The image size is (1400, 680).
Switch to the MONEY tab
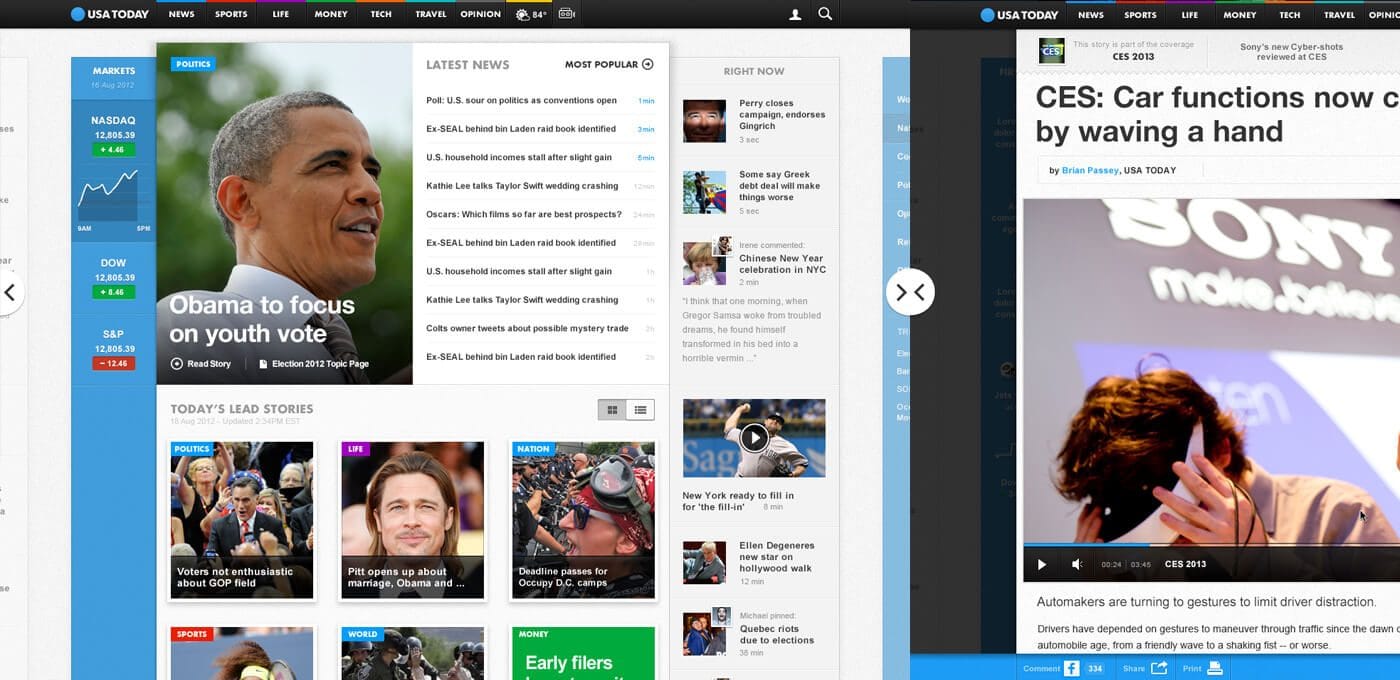330,14
